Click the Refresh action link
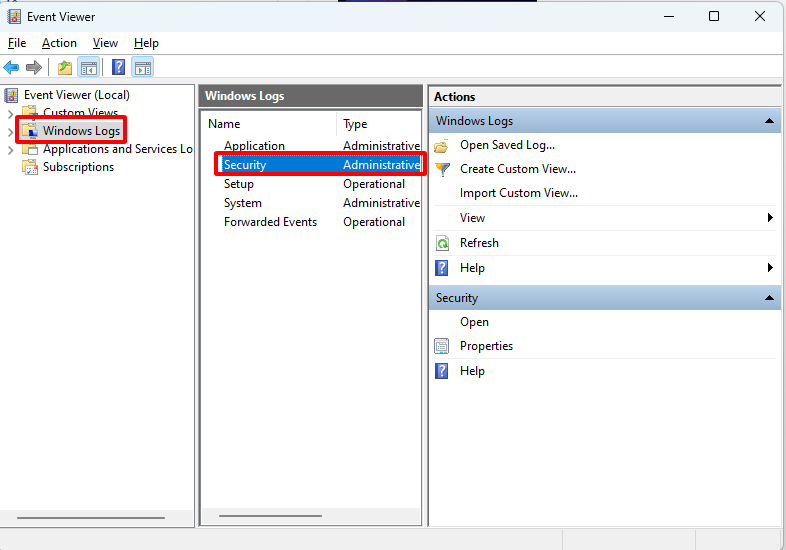Image resolution: width=786 pixels, height=550 pixels. coord(479,243)
